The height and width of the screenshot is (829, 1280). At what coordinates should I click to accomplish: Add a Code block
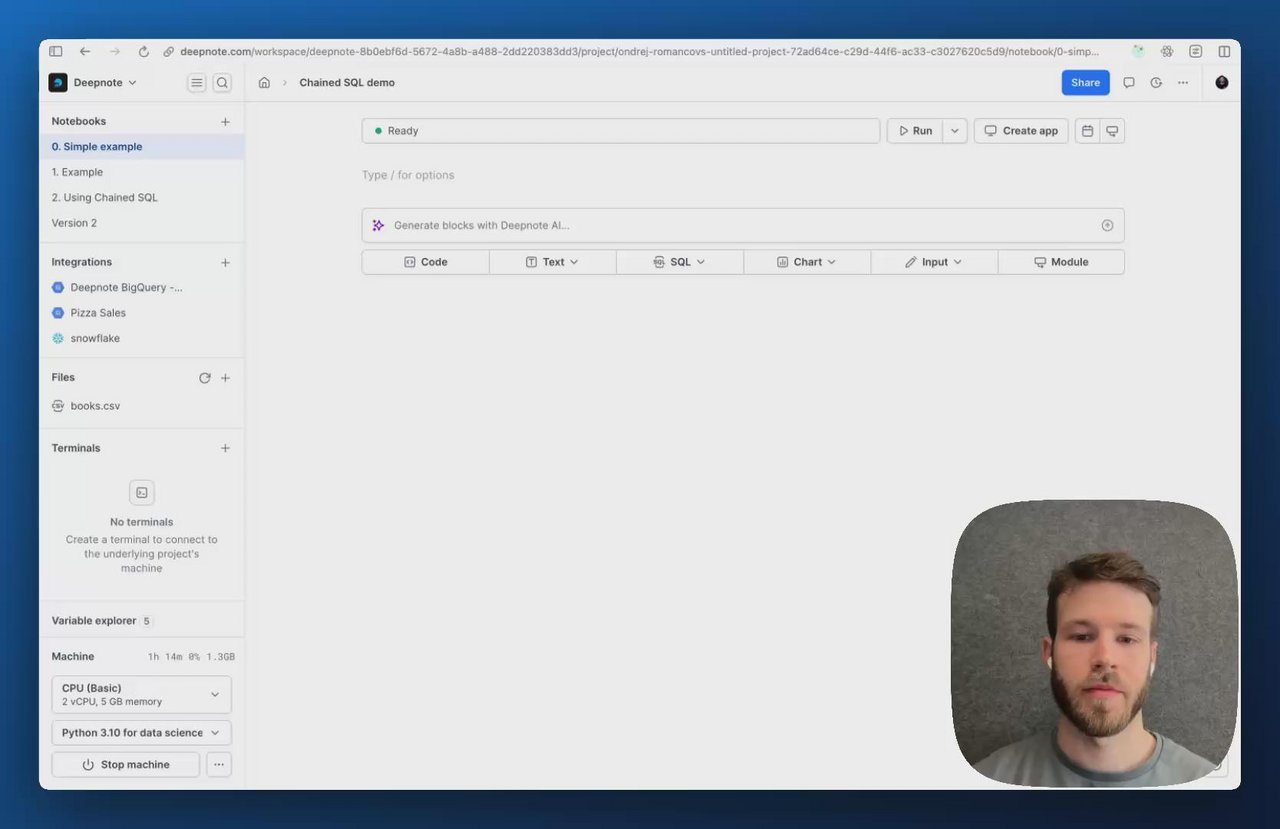tap(425, 262)
